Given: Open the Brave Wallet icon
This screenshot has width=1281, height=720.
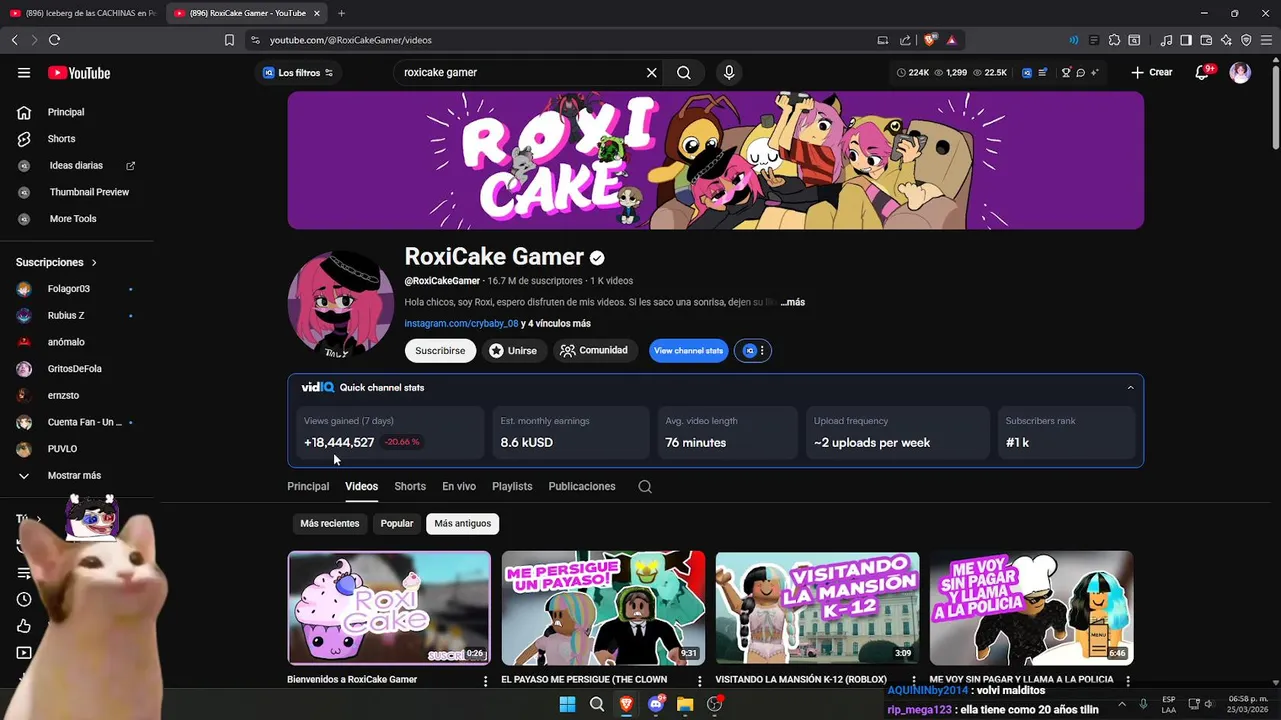Looking at the screenshot, I should (x=1206, y=40).
